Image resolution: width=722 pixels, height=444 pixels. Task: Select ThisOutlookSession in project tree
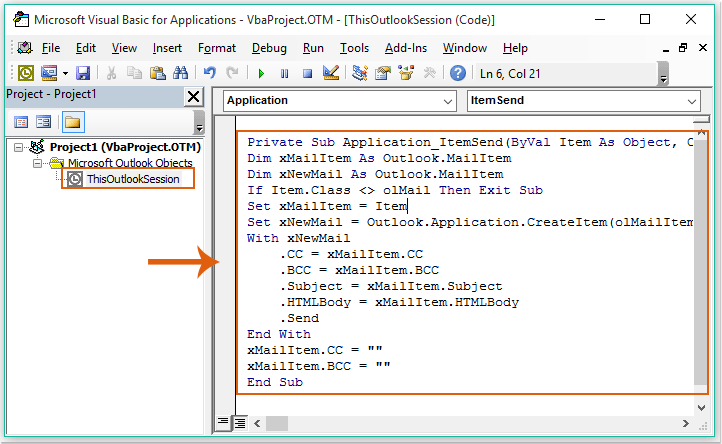tap(133, 179)
